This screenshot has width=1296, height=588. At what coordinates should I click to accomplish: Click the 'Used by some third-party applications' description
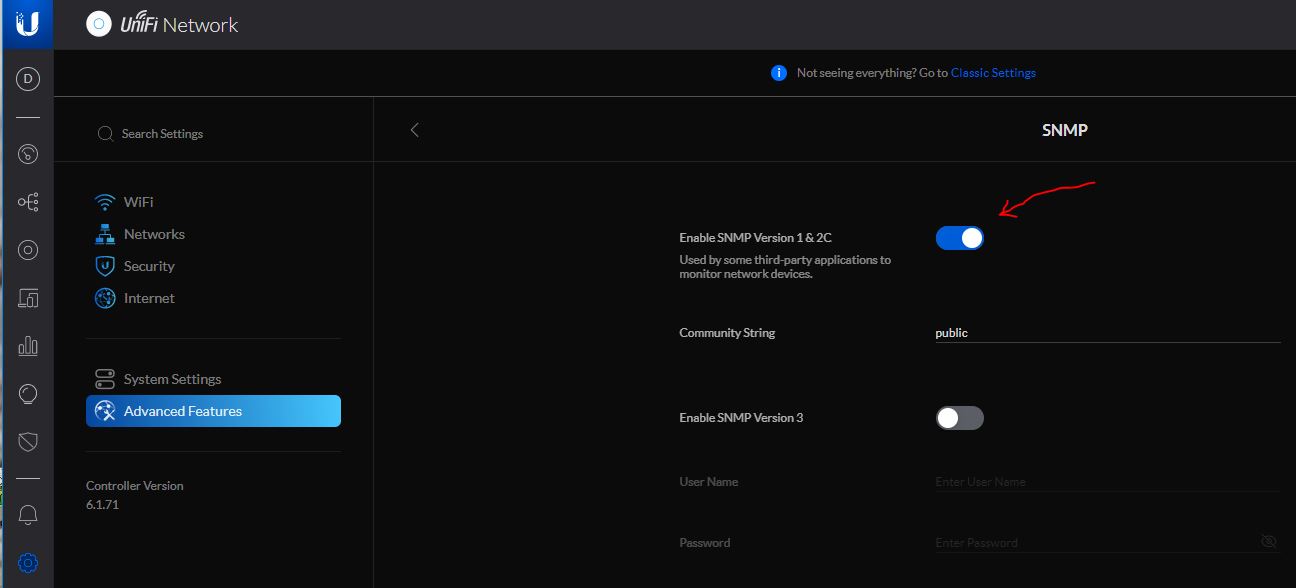point(785,267)
